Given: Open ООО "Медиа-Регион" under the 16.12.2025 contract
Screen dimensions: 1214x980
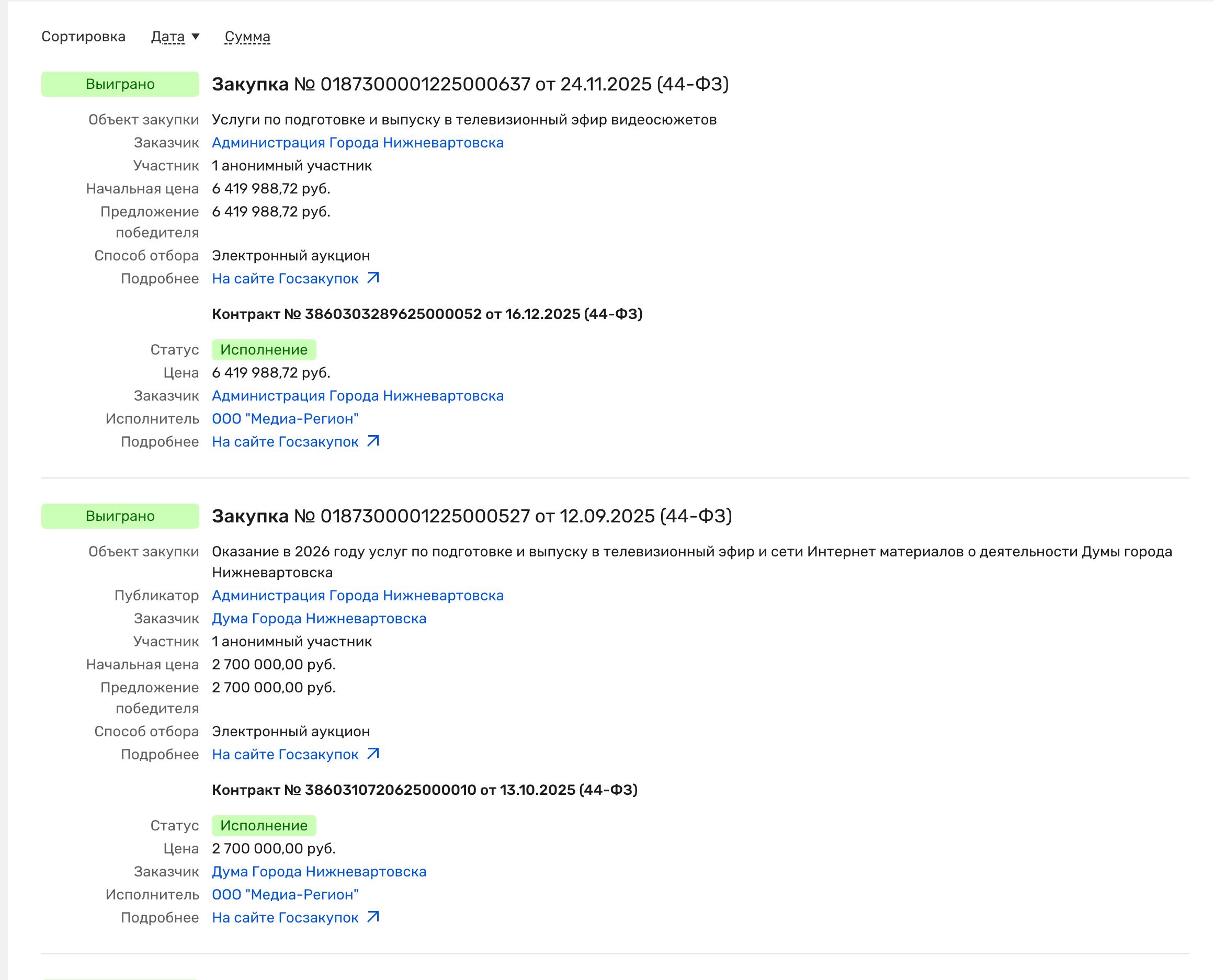Looking at the screenshot, I should coord(285,419).
